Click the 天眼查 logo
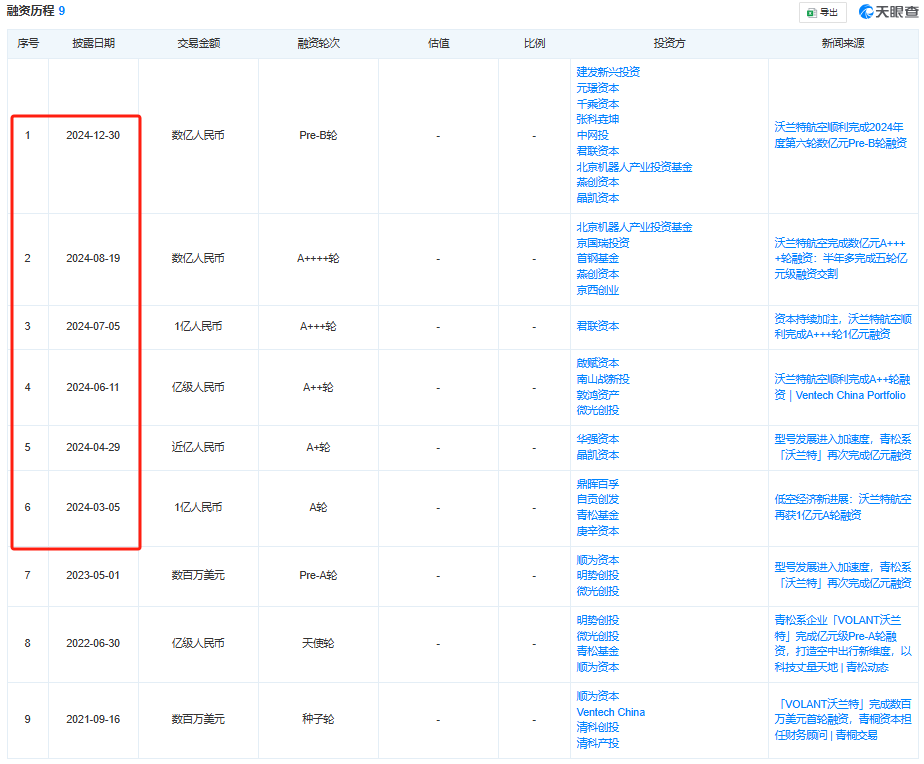924x764 pixels. click(x=889, y=12)
